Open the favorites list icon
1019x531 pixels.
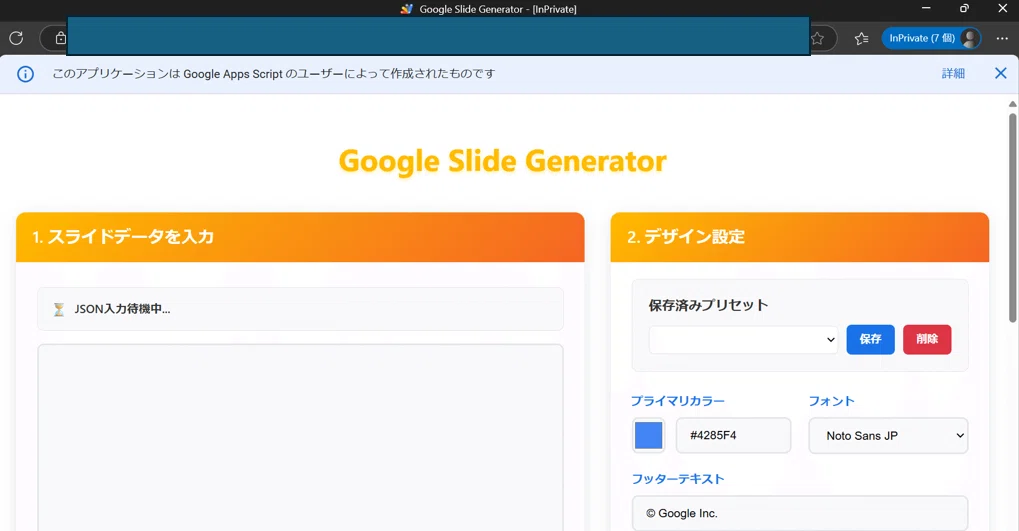tap(862, 38)
